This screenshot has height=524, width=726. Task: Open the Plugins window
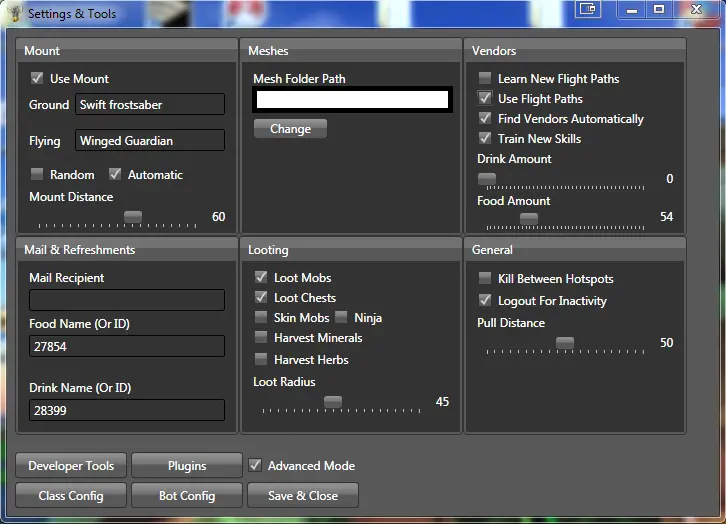tap(187, 466)
